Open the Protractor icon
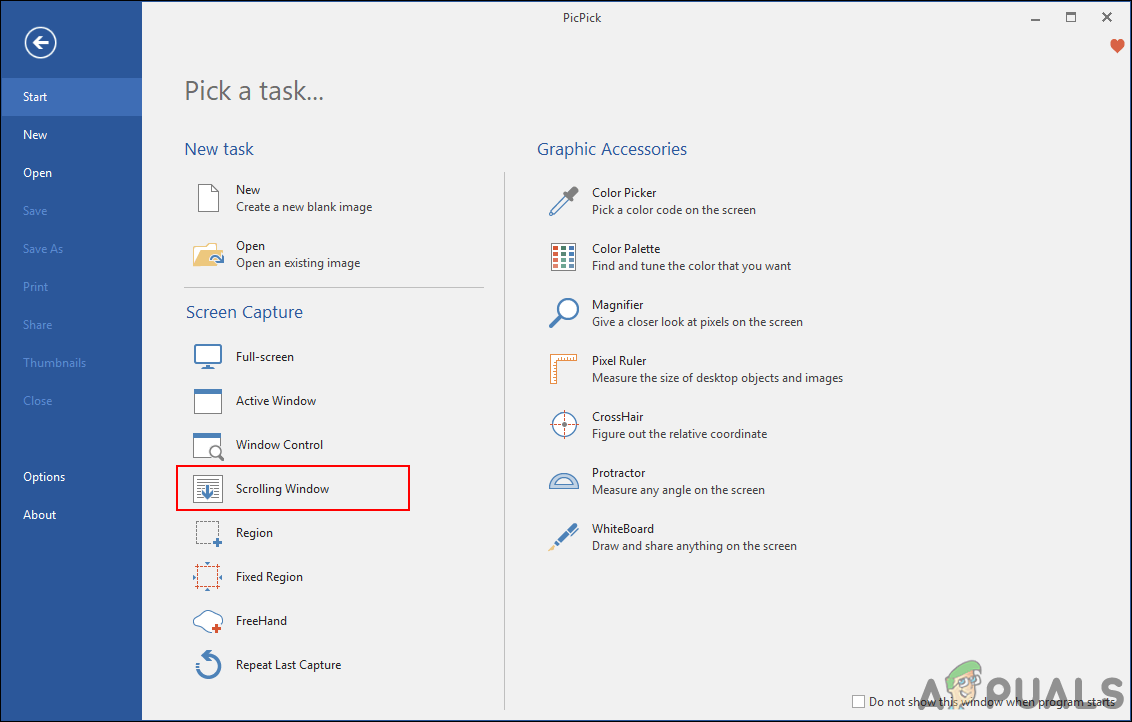This screenshot has height=722, width=1132. [x=563, y=481]
